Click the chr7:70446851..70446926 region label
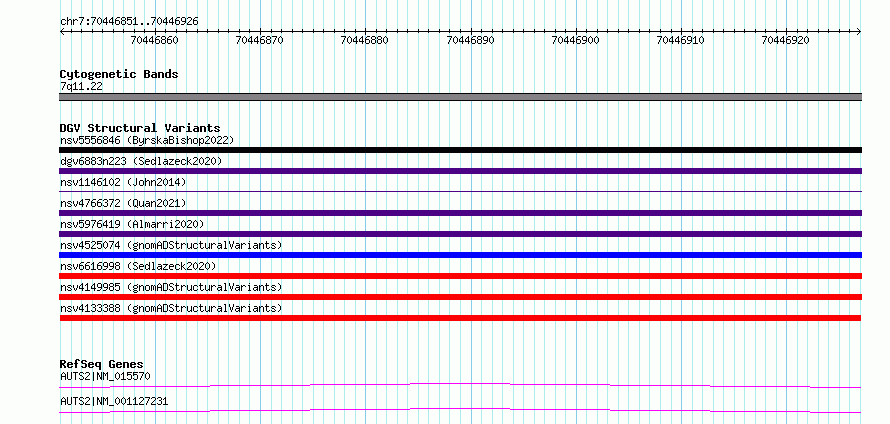Image resolution: width=890 pixels, height=424 pixels. [129, 22]
